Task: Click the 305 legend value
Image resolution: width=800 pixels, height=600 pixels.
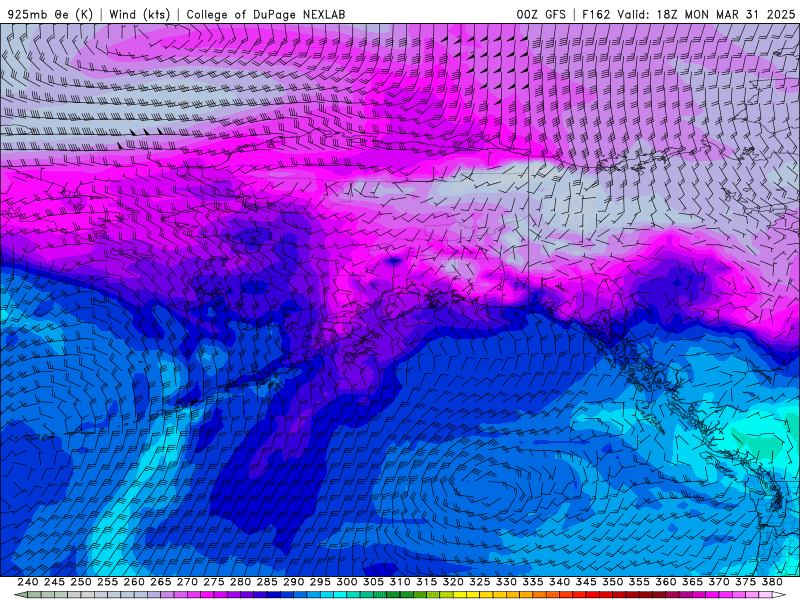Action: tap(373, 582)
